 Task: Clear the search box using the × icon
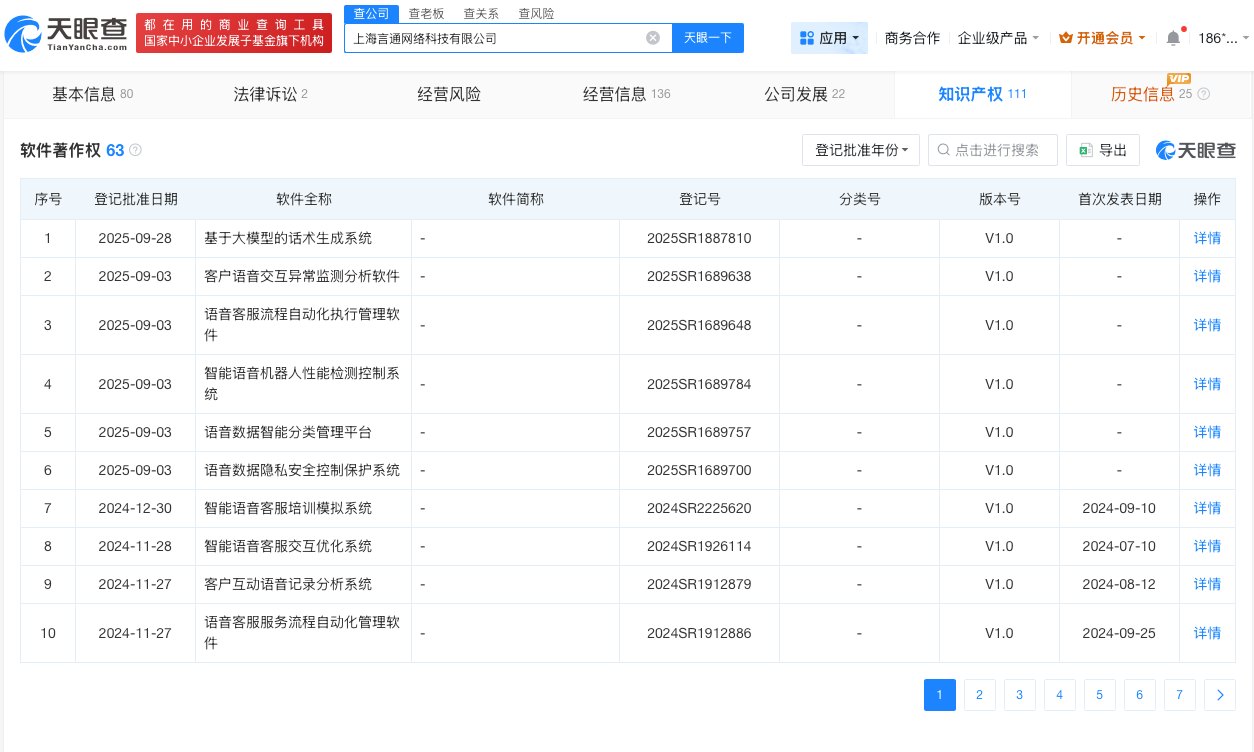pyautogui.click(x=653, y=38)
